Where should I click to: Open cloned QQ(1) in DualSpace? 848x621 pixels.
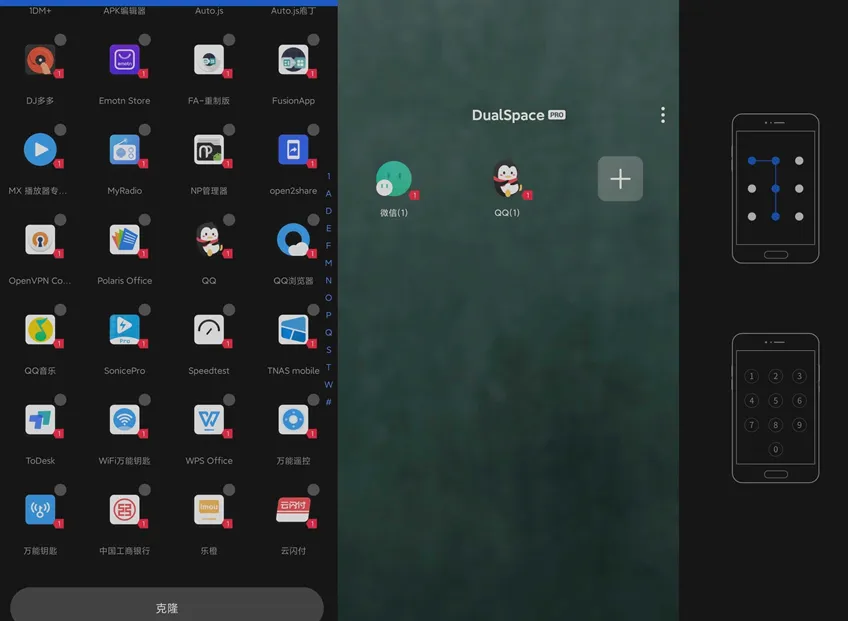point(507,179)
